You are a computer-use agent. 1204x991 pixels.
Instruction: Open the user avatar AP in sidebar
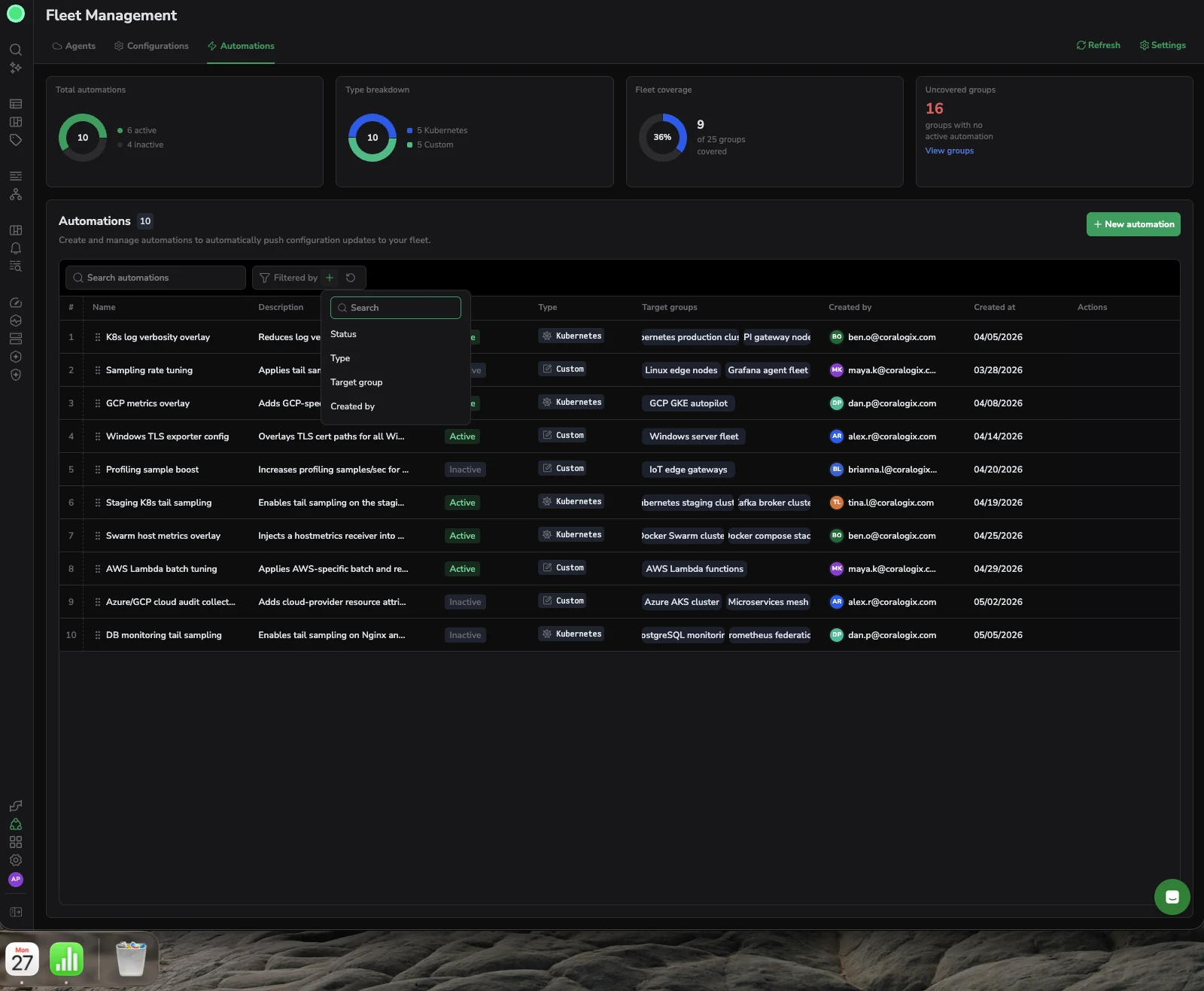click(x=16, y=879)
